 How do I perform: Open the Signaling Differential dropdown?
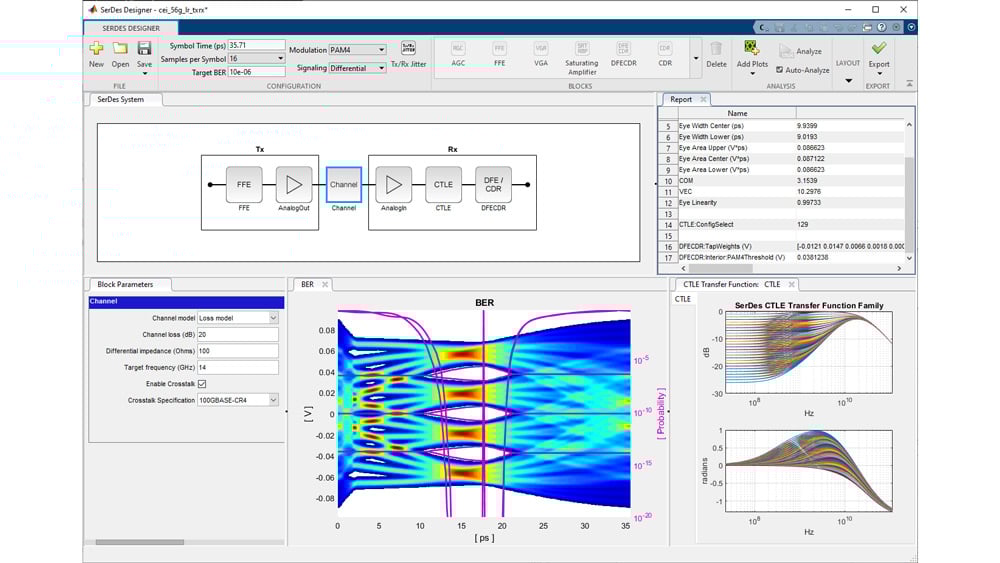point(381,68)
